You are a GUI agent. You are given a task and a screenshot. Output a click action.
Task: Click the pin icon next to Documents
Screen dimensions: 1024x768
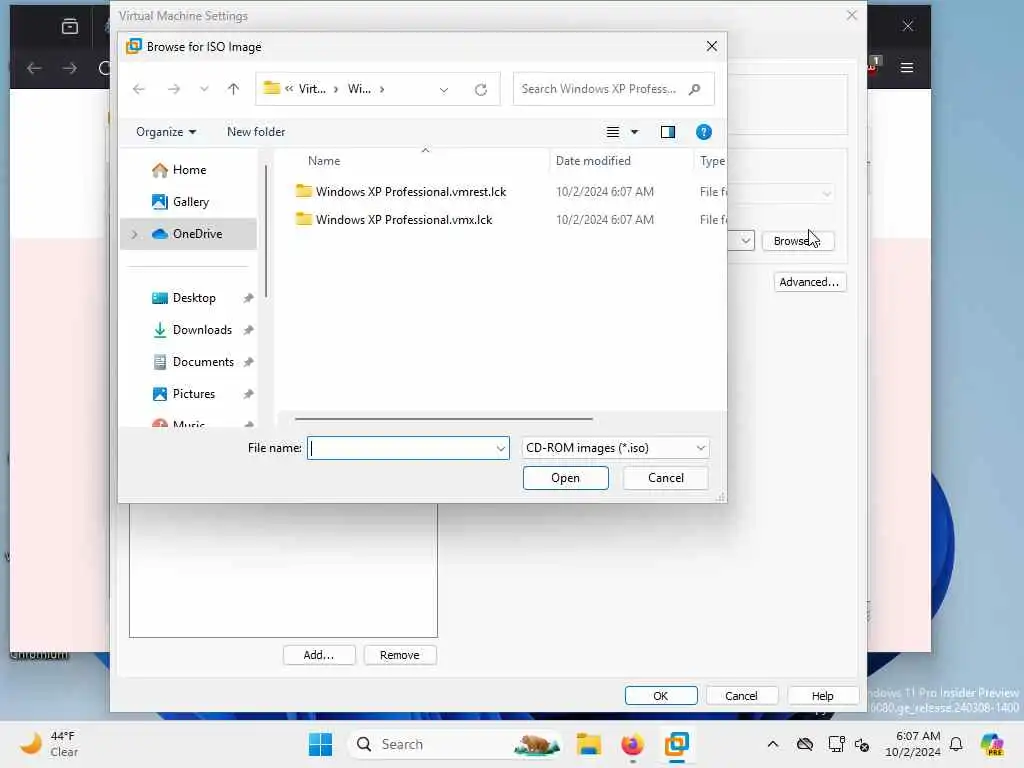[248, 362]
